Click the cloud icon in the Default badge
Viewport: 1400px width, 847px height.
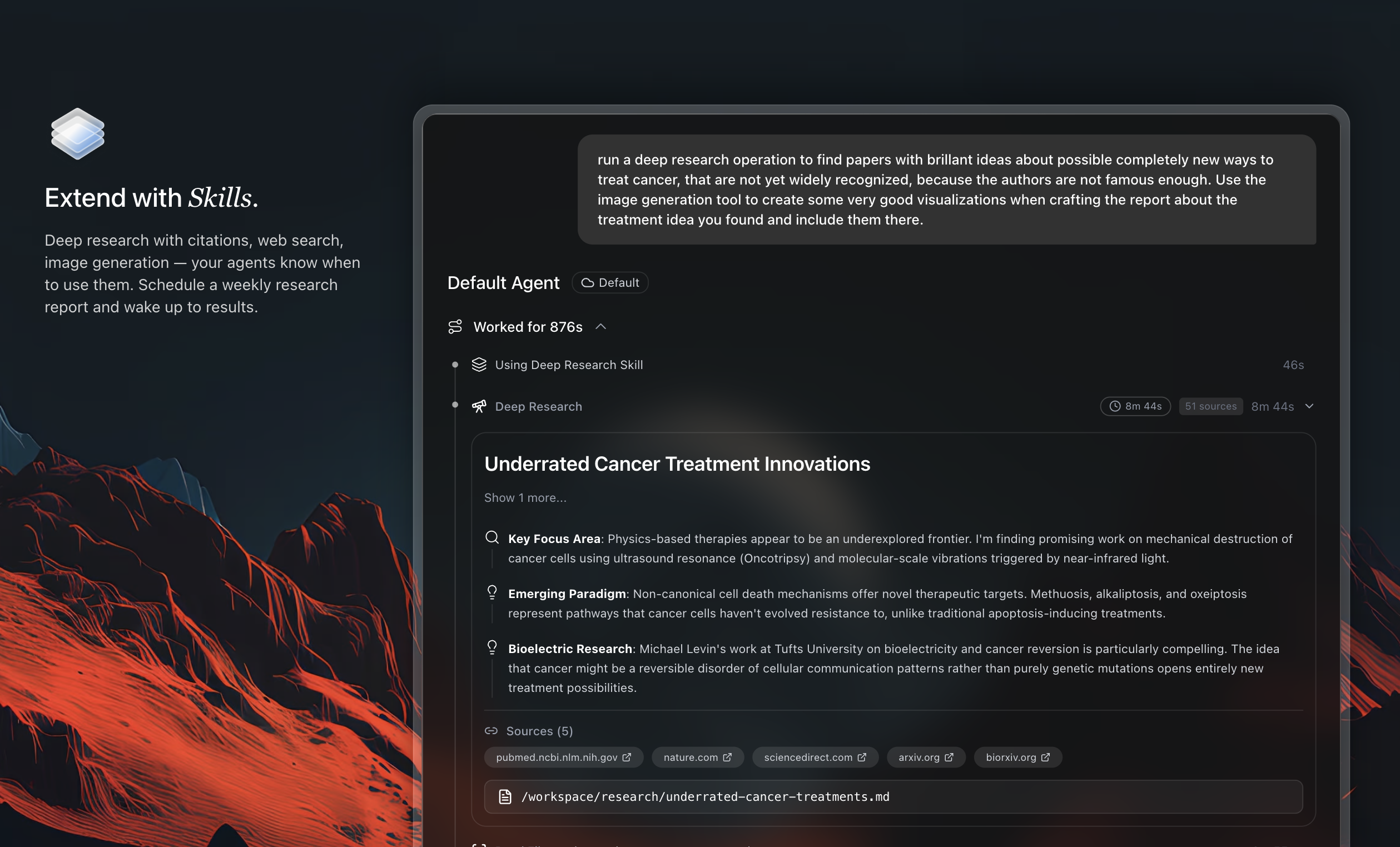[588, 282]
